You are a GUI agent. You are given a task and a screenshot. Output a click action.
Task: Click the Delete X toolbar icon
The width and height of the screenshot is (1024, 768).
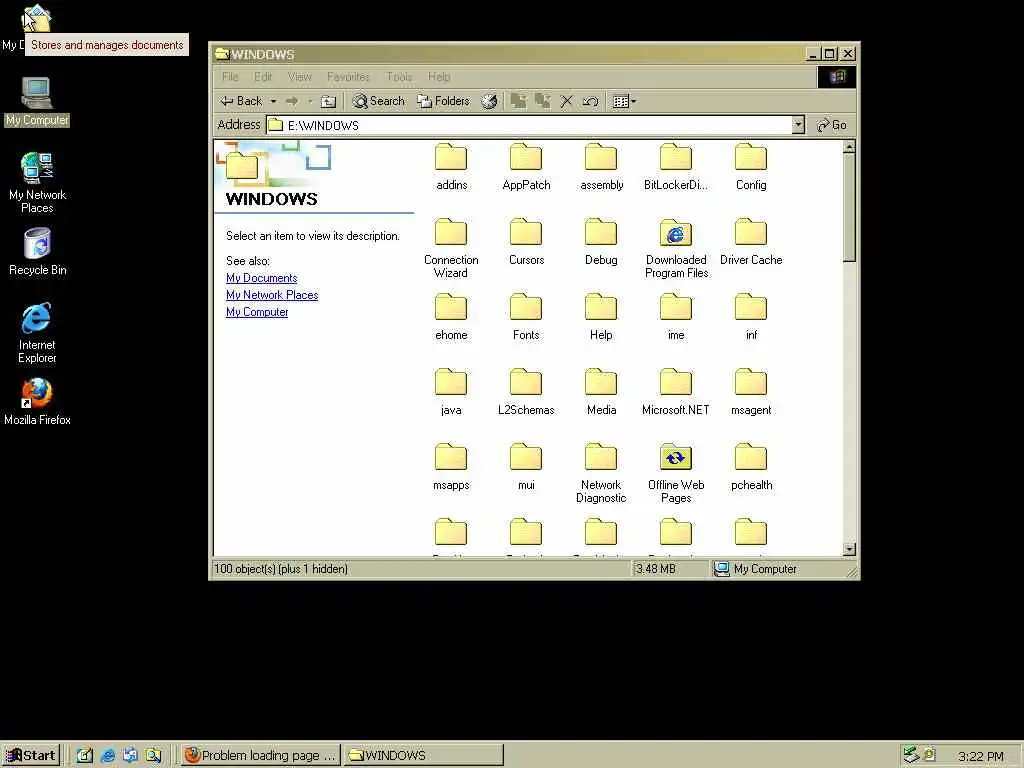coord(566,101)
